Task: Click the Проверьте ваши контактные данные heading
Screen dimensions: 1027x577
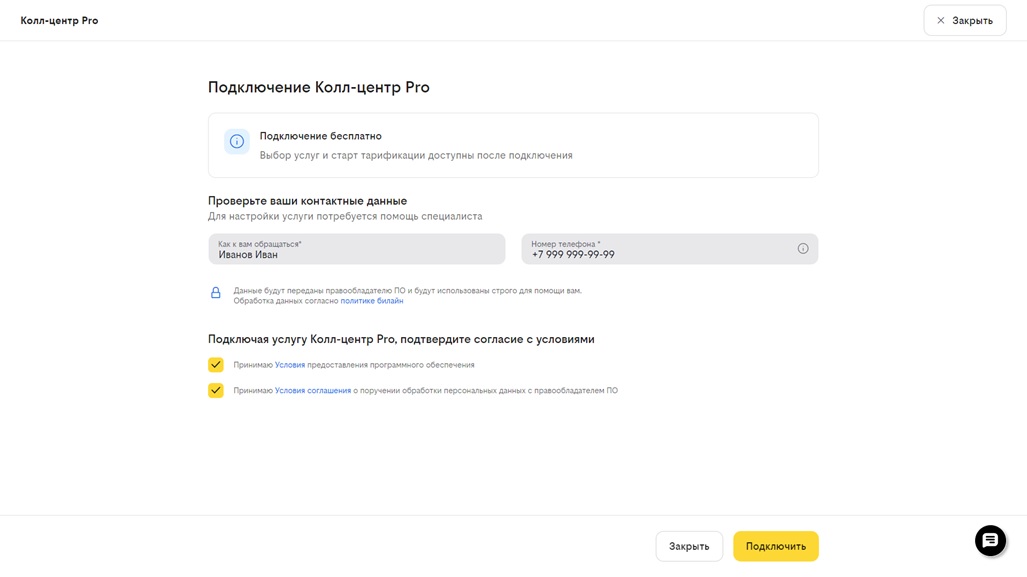Action: tap(307, 201)
